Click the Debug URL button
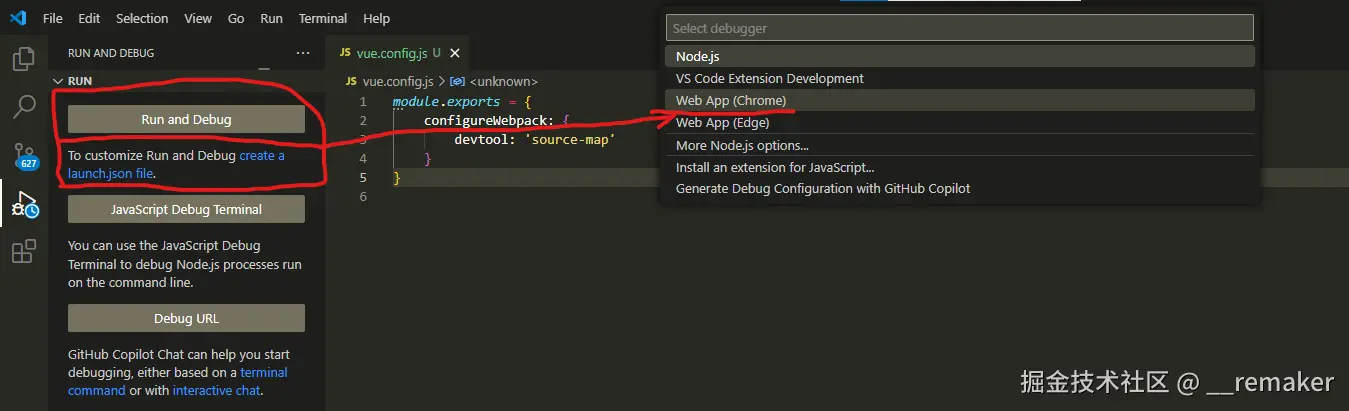The image size is (1349, 411). [186, 318]
